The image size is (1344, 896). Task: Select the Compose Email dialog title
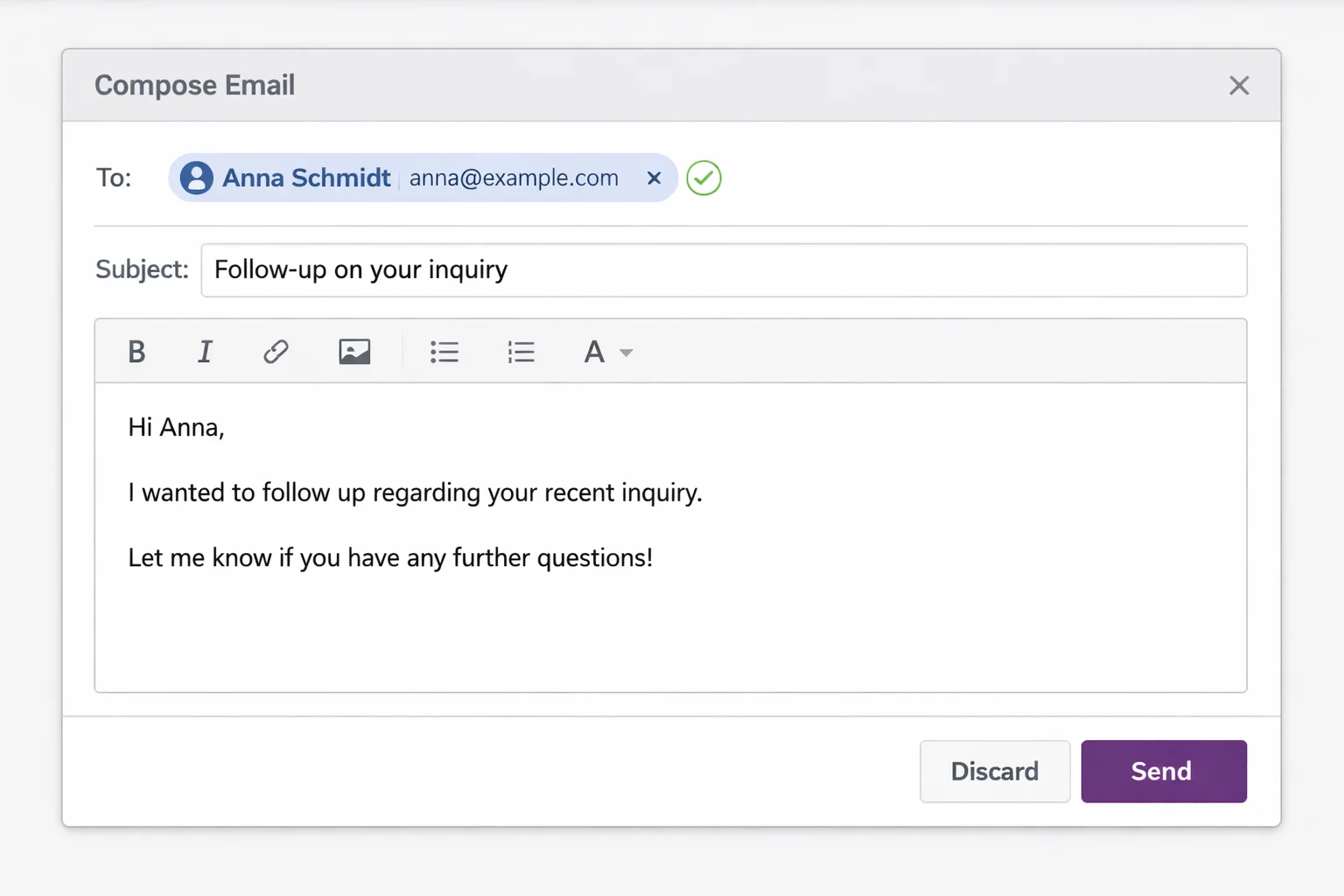coord(194,85)
